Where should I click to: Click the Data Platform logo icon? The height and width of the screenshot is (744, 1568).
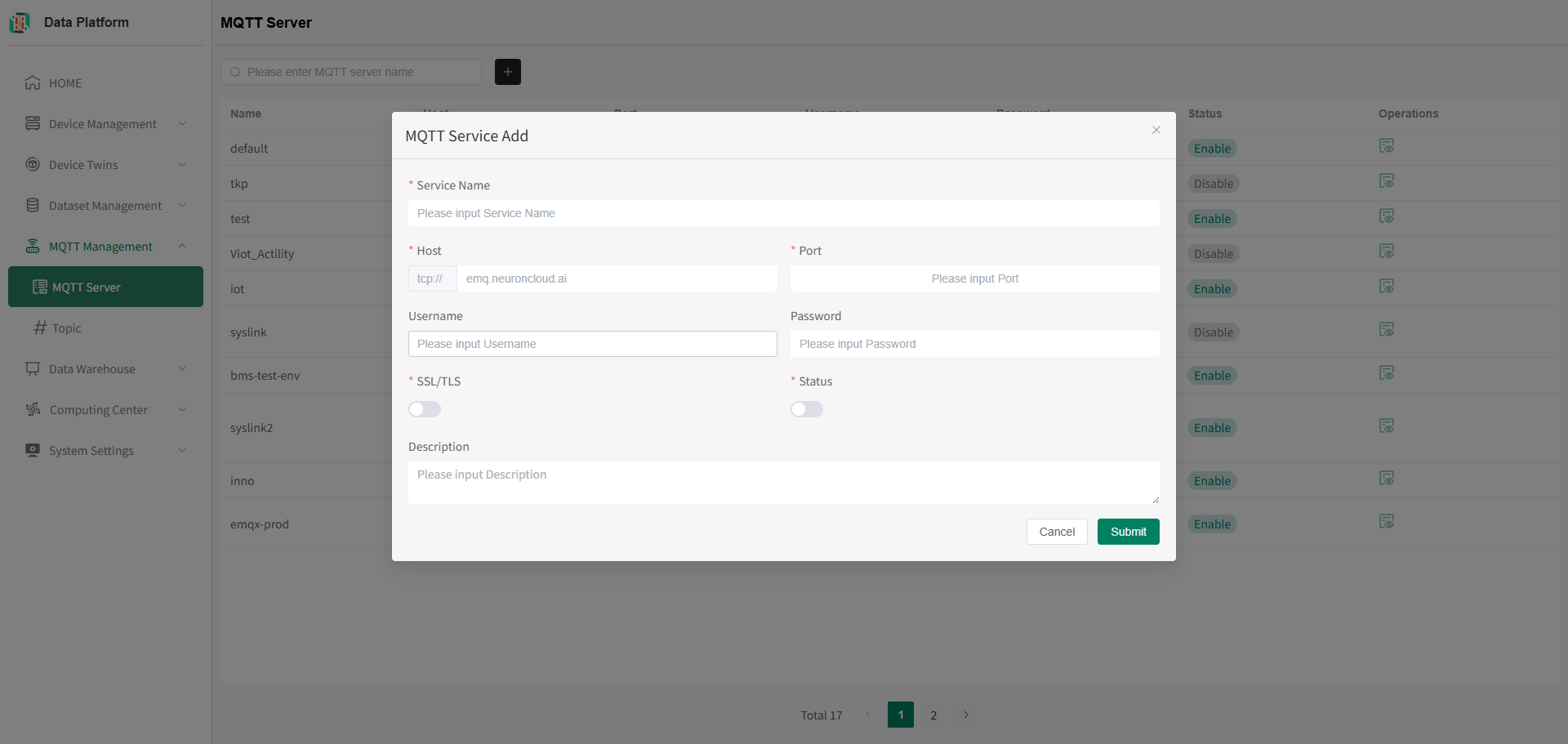pyautogui.click(x=20, y=22)
